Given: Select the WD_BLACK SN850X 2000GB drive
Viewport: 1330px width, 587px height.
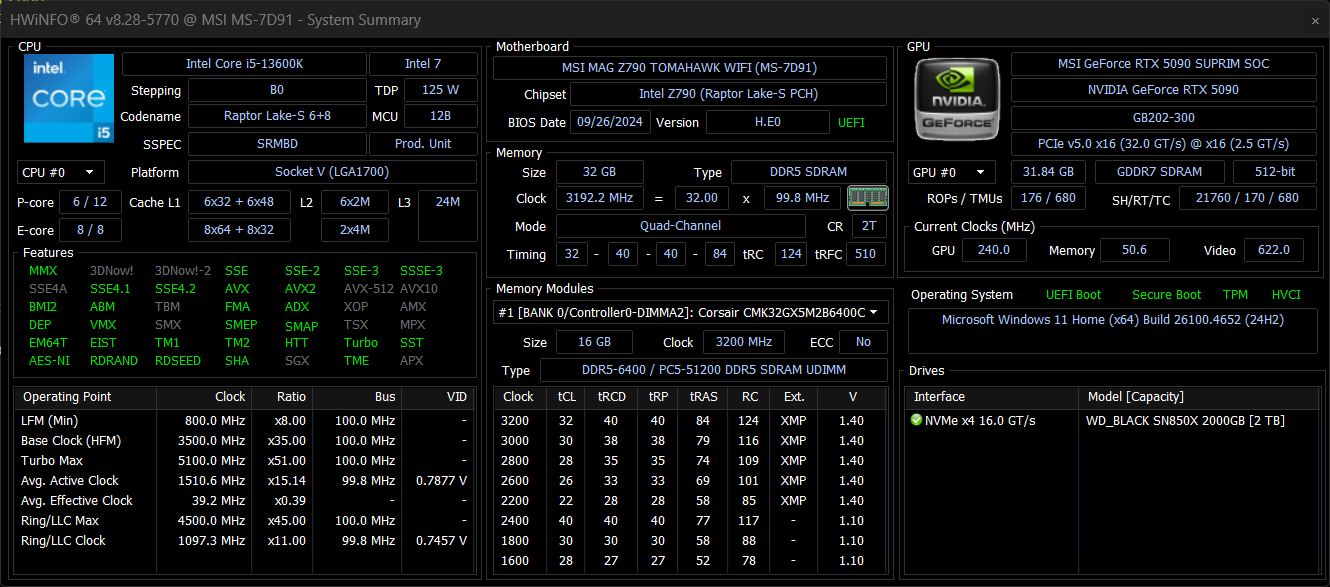Looking at the screenshot, I should click(1113, 421).
